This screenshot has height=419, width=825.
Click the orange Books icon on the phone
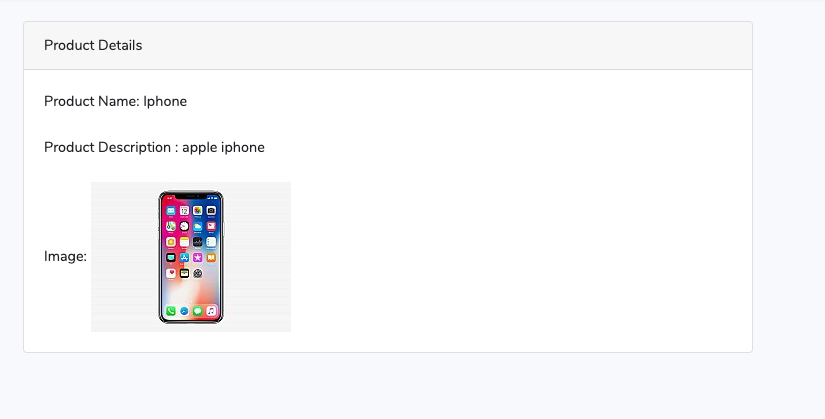click(x=211, y=257)
